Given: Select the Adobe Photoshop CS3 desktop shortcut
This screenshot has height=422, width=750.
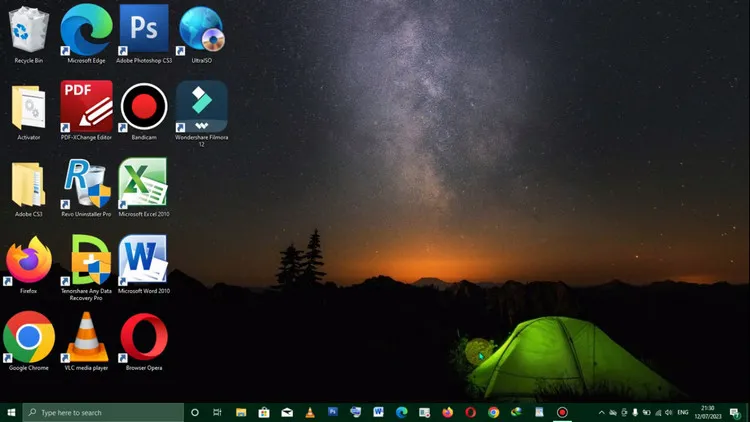Looking at the screenshot, I should (x=144, y=33).
